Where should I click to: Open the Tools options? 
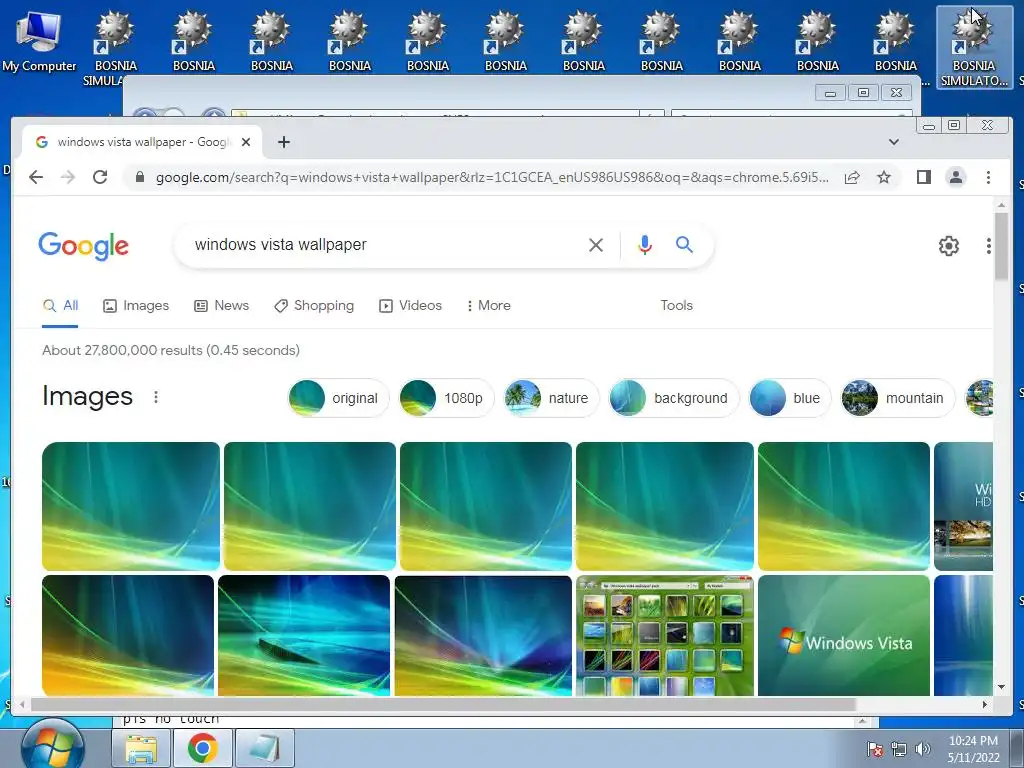[676, 305]
